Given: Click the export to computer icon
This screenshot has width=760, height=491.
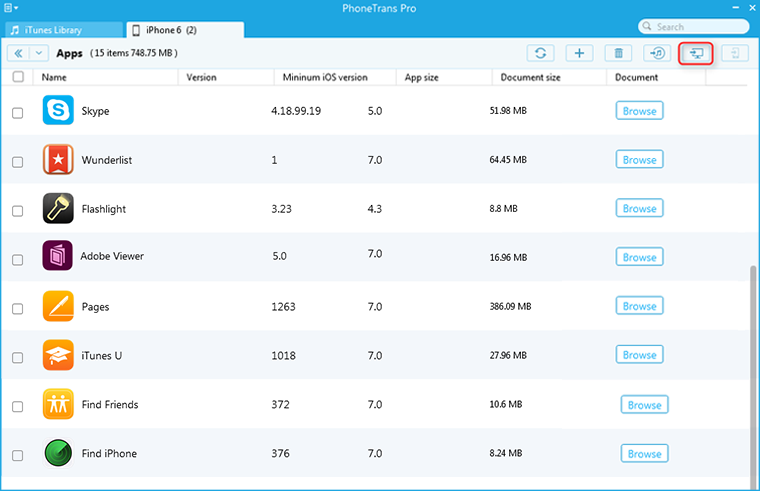Looking at the screenshot, I should pos(696,53).
